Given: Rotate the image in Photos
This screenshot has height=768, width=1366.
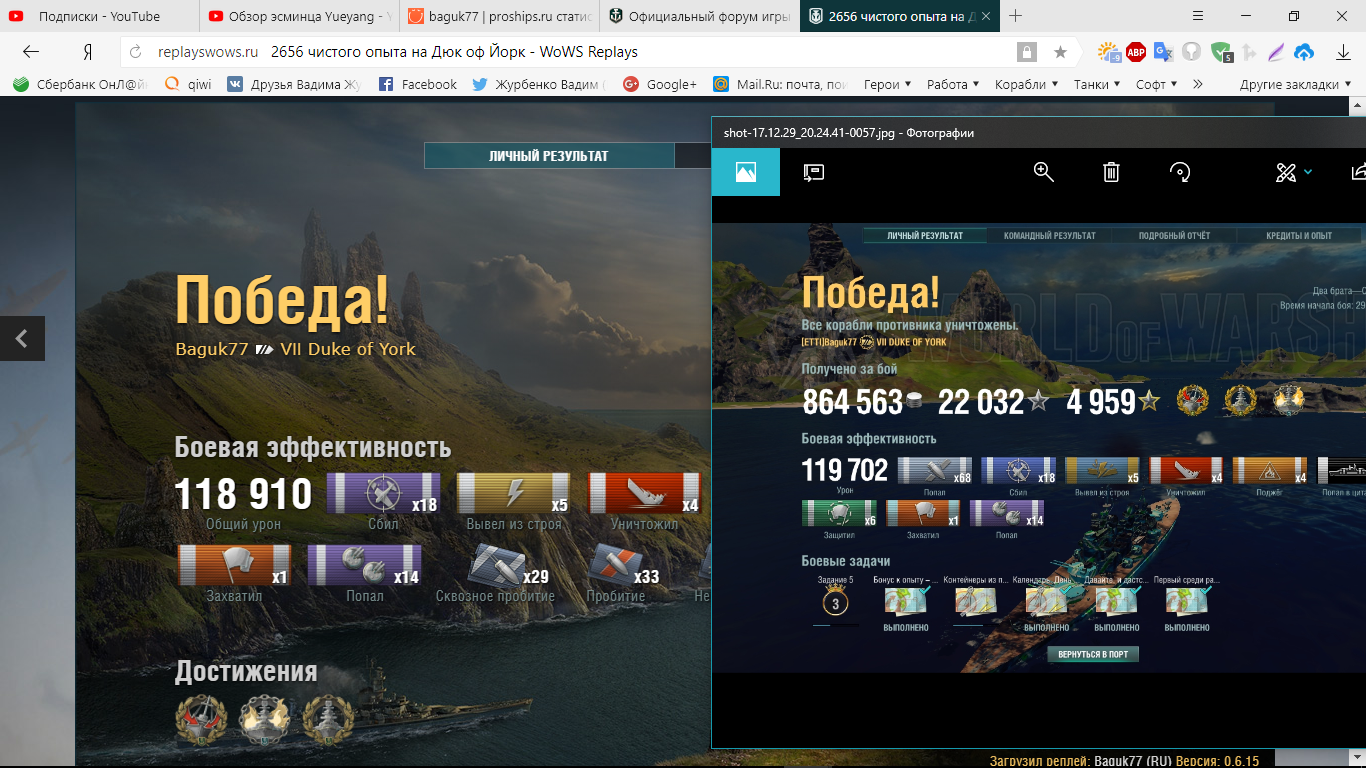Looking at the screenshot, I should tap(1180, 172).
